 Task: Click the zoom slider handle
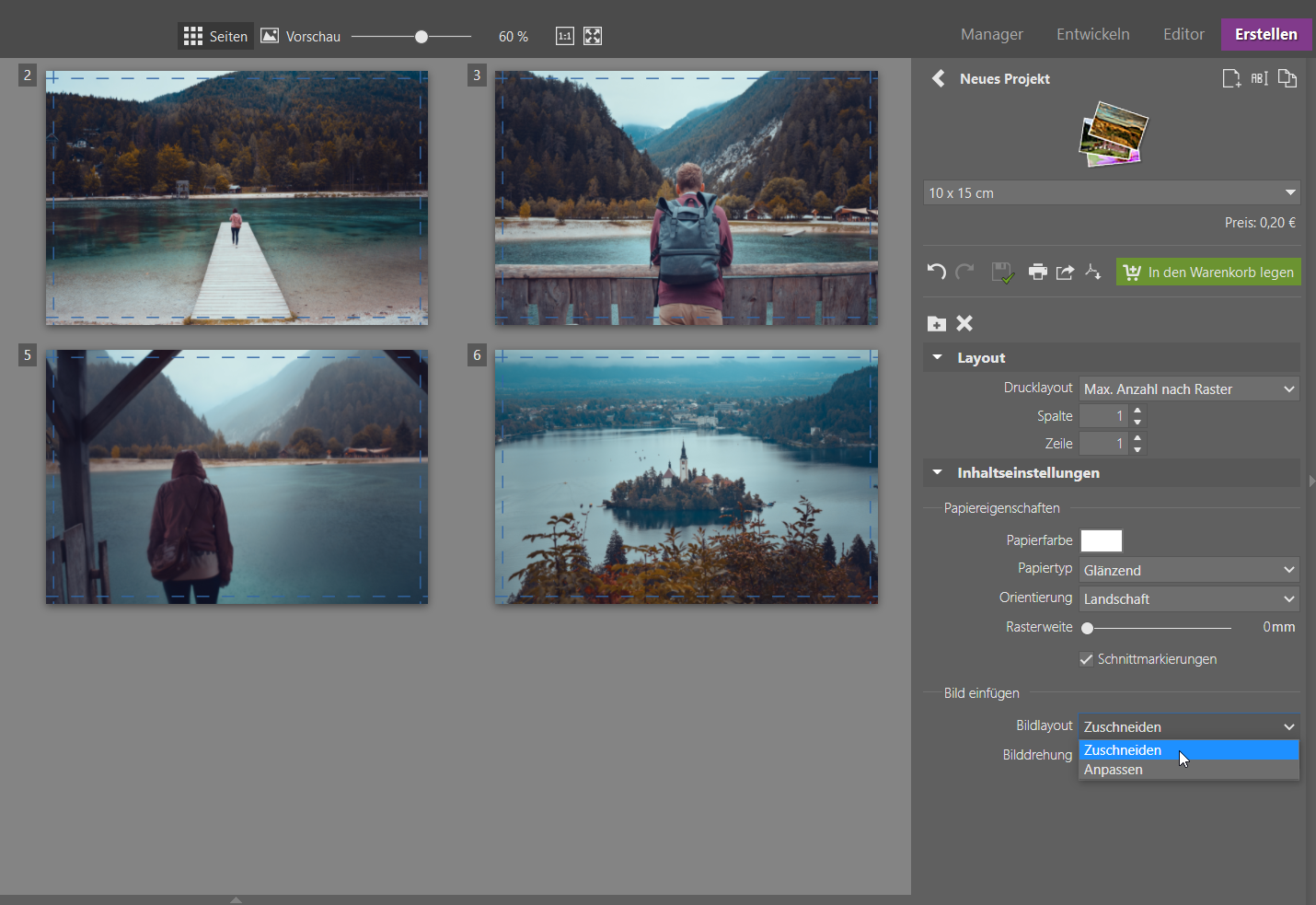tap(421, 37)
